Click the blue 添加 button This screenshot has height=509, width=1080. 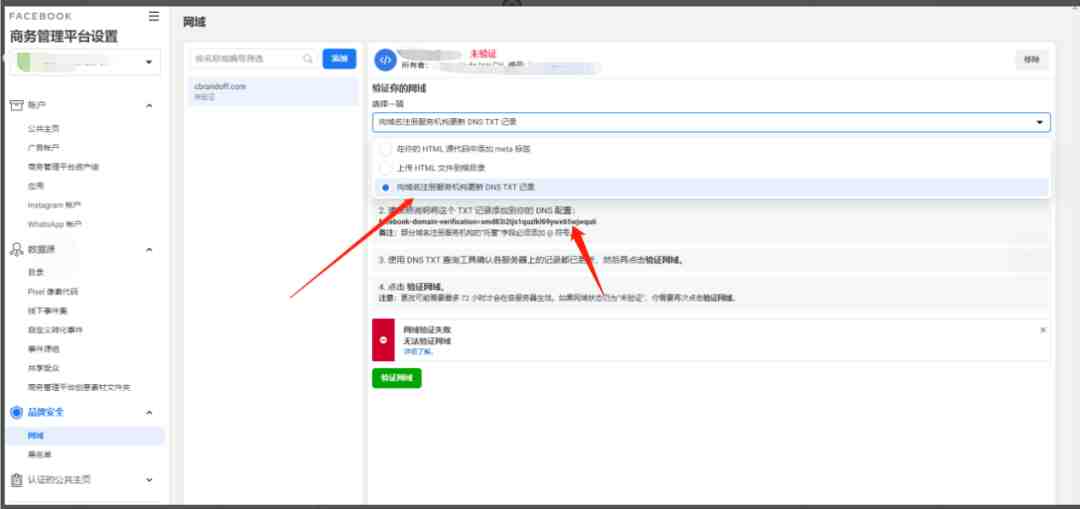(x=340, y=59)
